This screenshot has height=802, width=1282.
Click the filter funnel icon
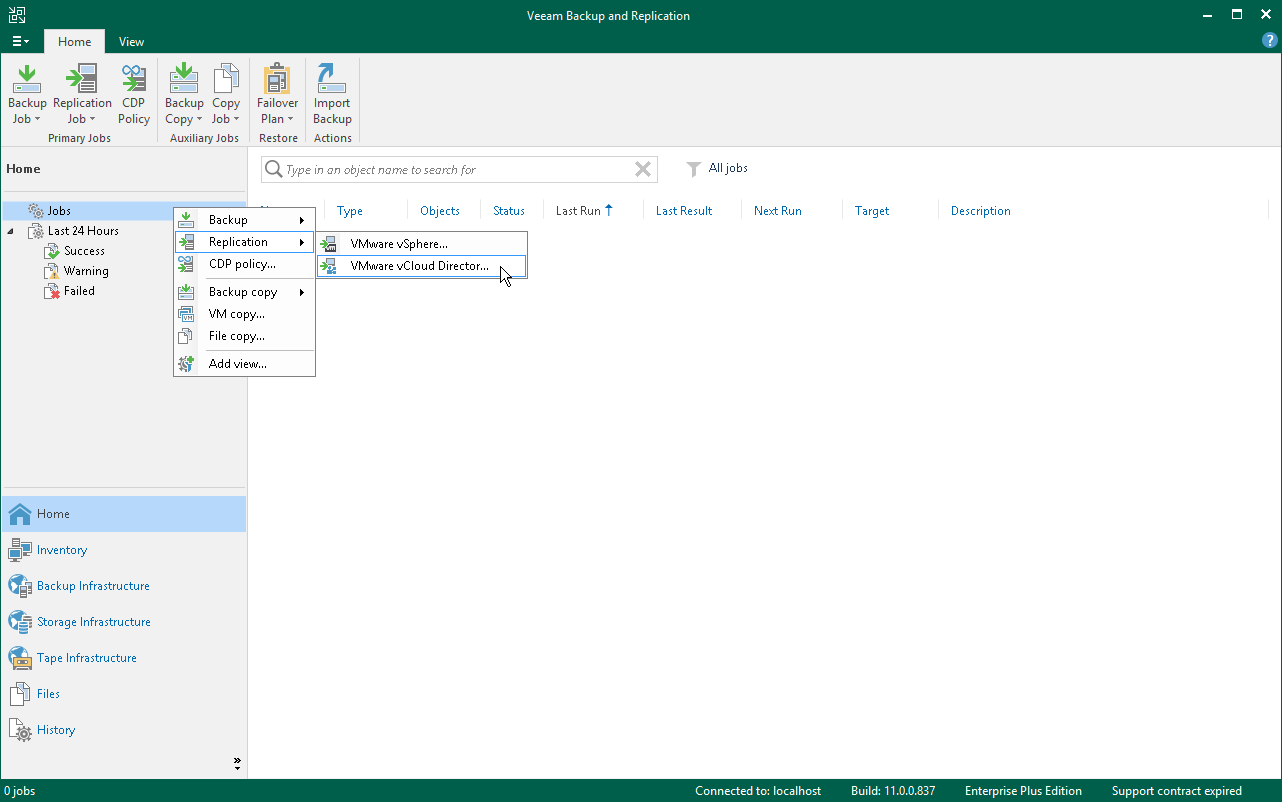[693, 169]
